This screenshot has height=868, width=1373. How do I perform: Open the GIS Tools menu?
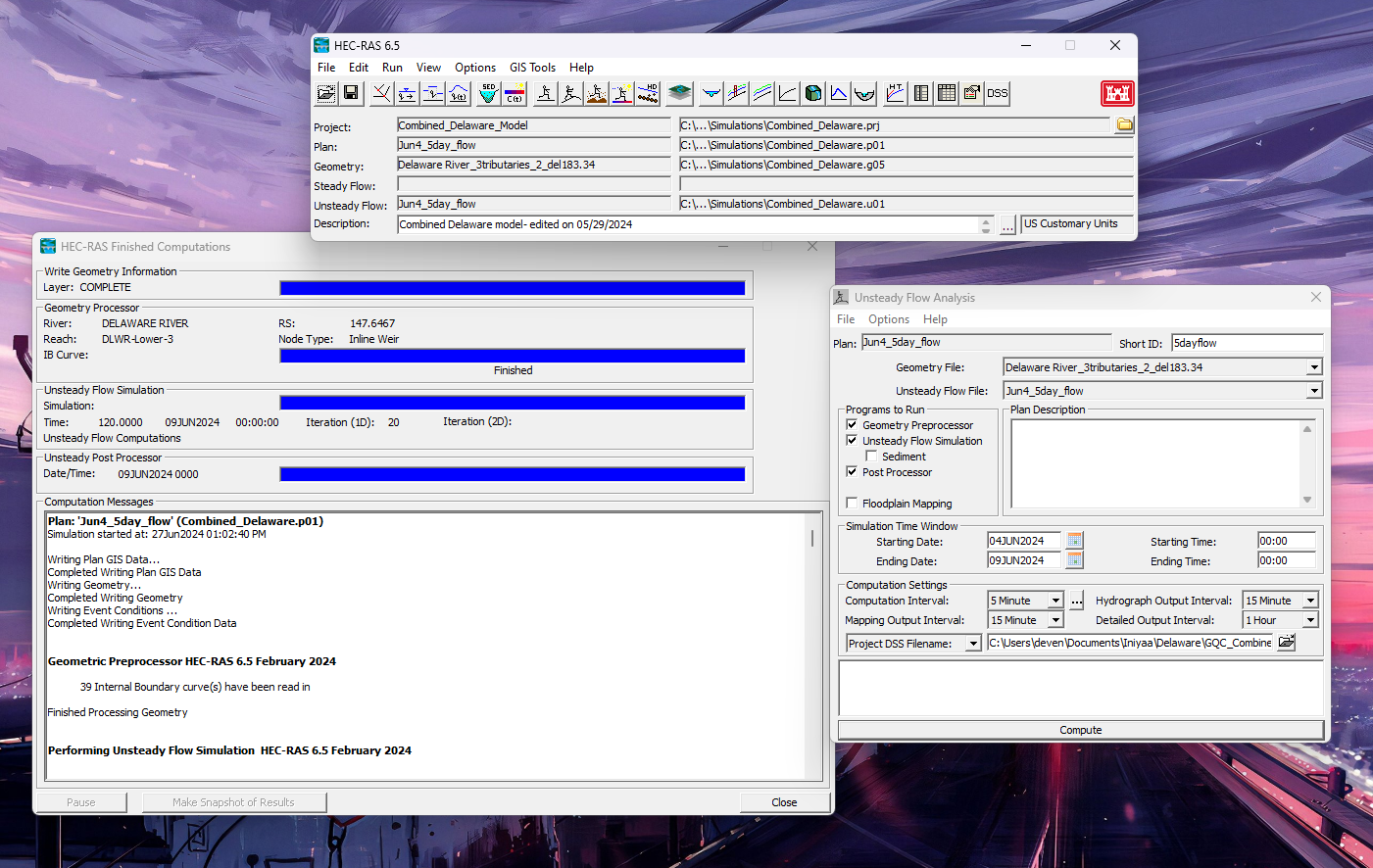532,68
